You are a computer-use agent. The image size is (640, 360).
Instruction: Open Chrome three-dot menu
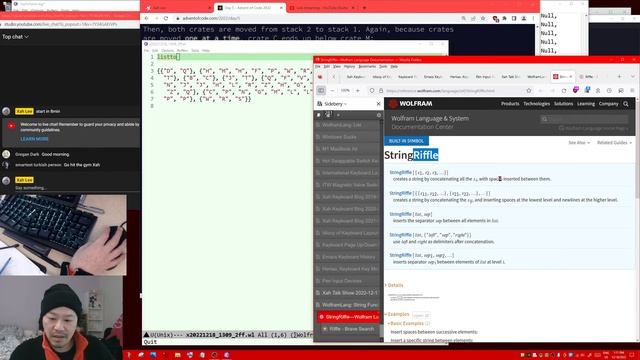click(x=533, y=18)
